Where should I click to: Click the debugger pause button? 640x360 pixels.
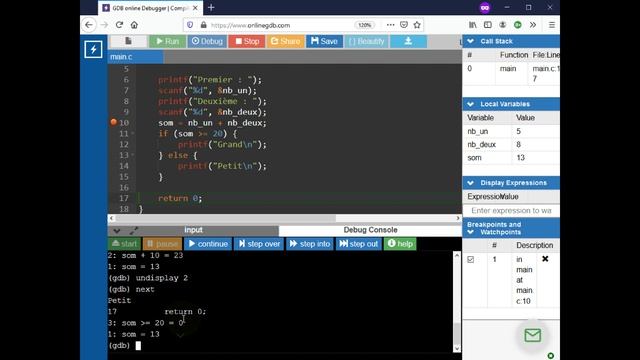[162, 244]
